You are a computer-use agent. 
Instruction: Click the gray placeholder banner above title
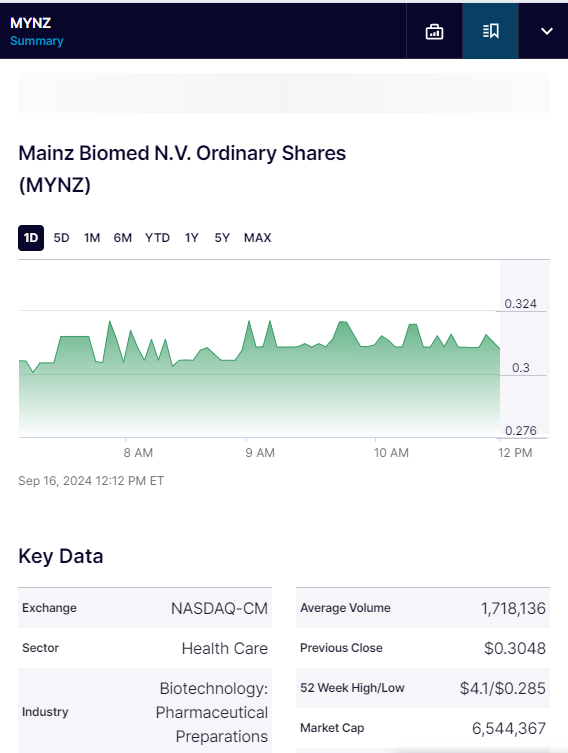coord(284,93)
